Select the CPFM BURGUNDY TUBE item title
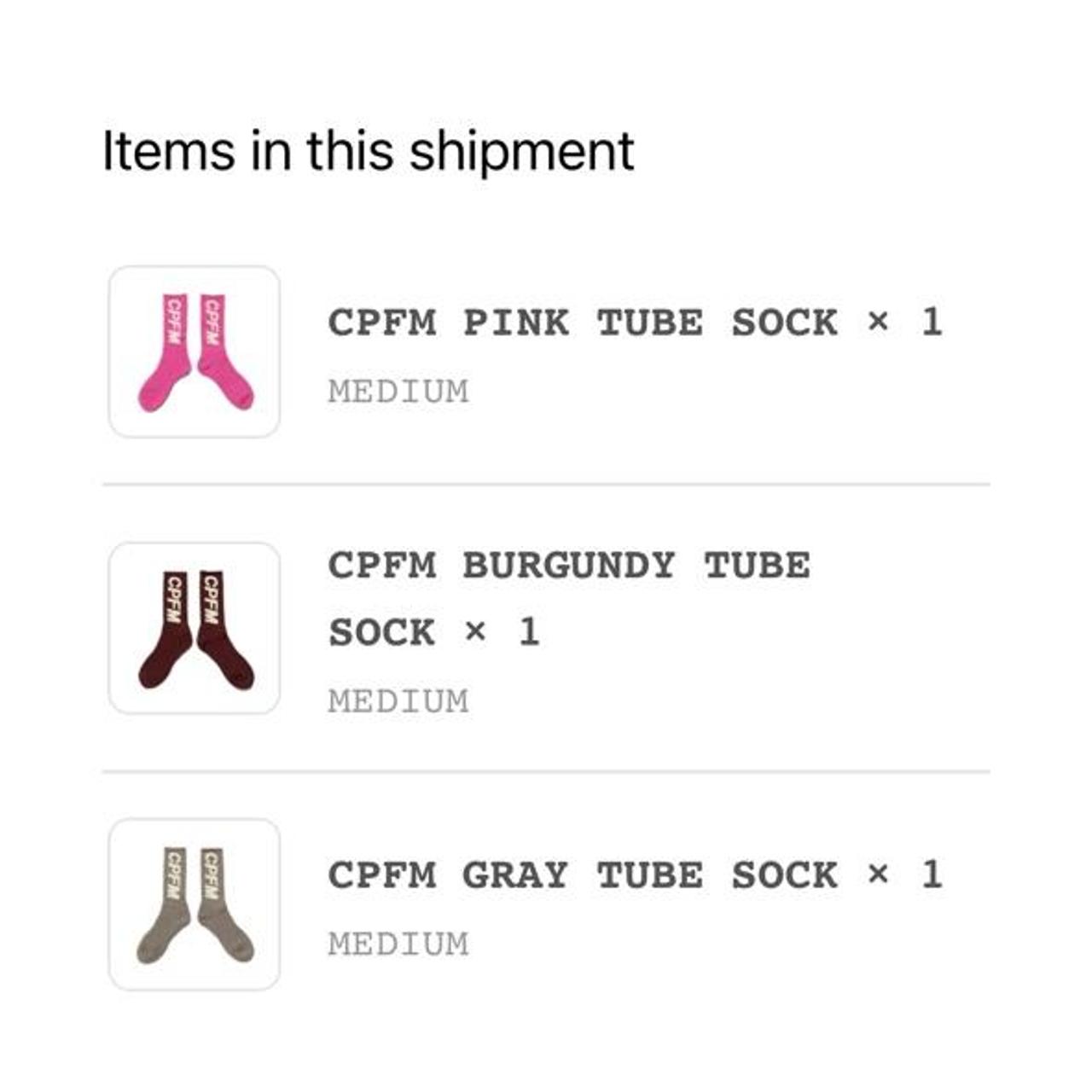1092x1092 pixels. [x=569, y=566]
